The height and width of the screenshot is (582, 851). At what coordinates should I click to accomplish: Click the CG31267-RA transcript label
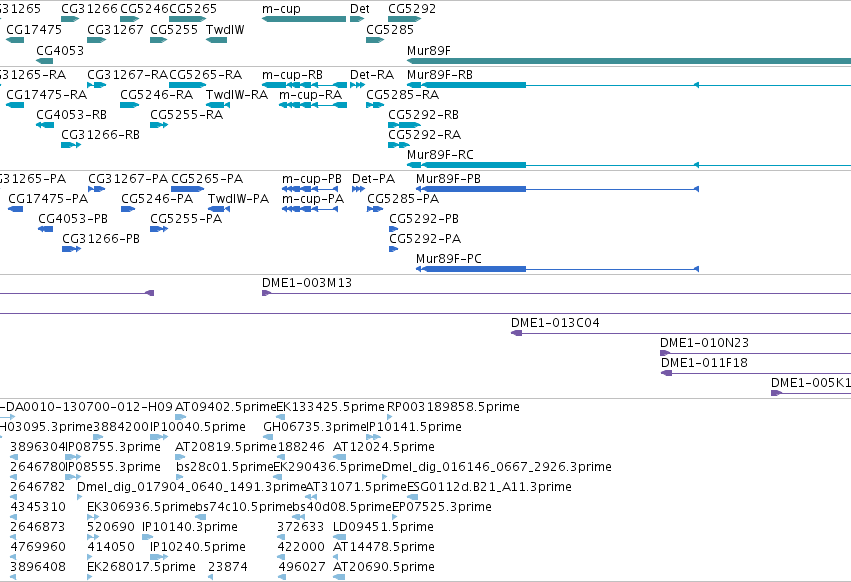tap(128, 74)
